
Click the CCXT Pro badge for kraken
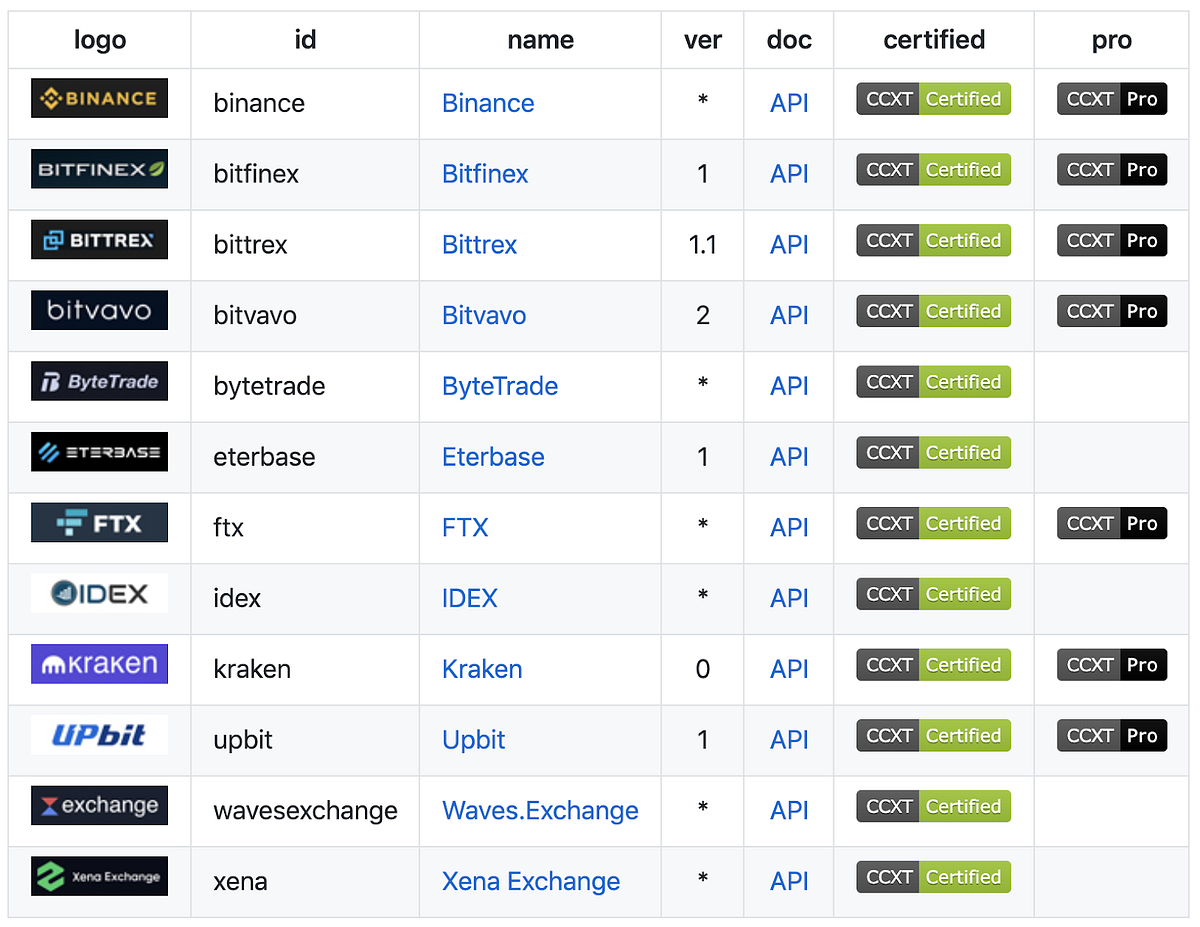pos(1112,663)
